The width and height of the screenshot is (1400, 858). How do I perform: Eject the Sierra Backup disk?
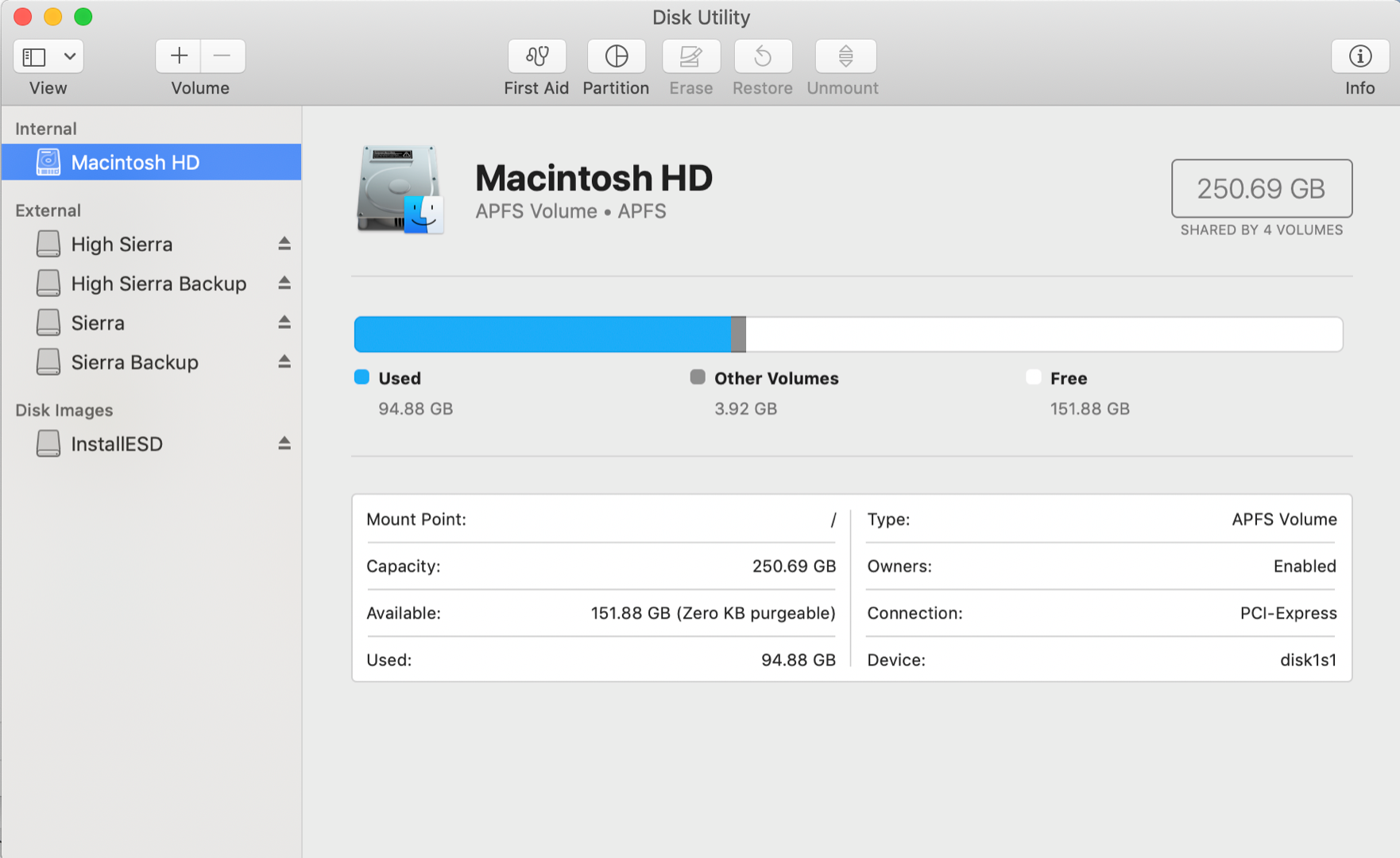(284, 362)
